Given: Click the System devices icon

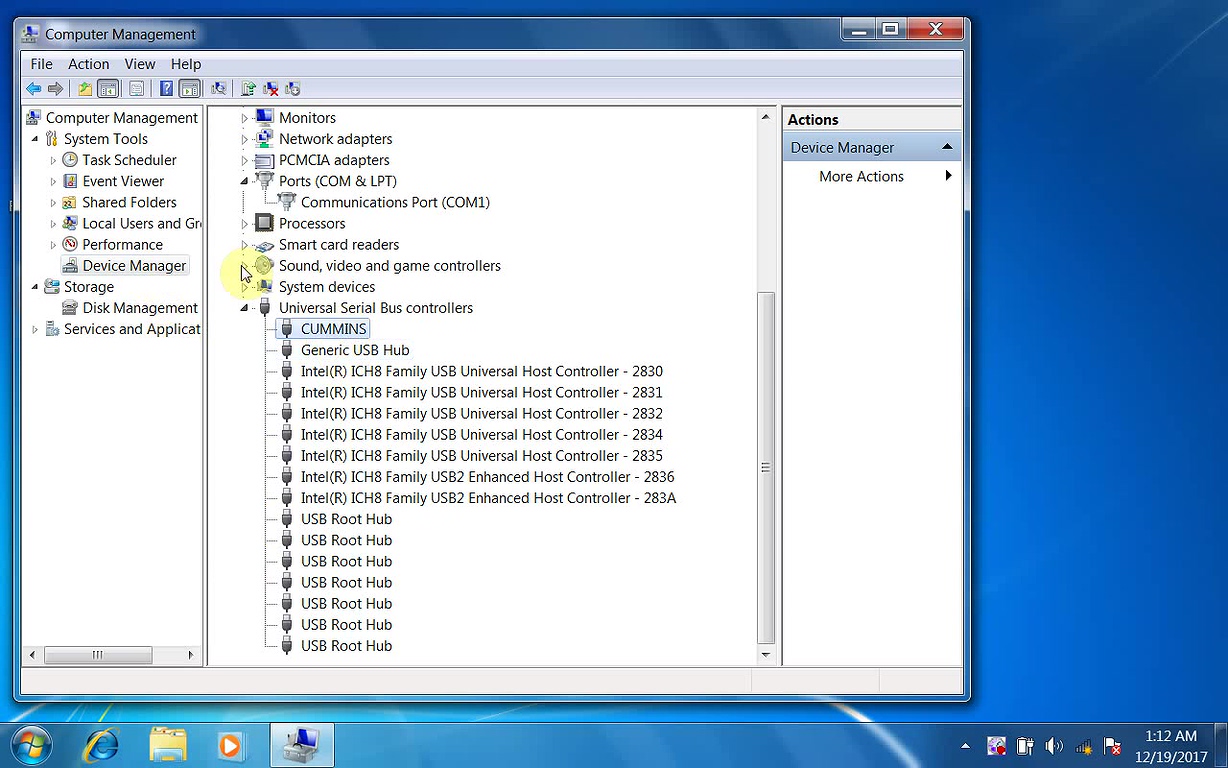Looking at the screenshot, I should tap(264, 287).
